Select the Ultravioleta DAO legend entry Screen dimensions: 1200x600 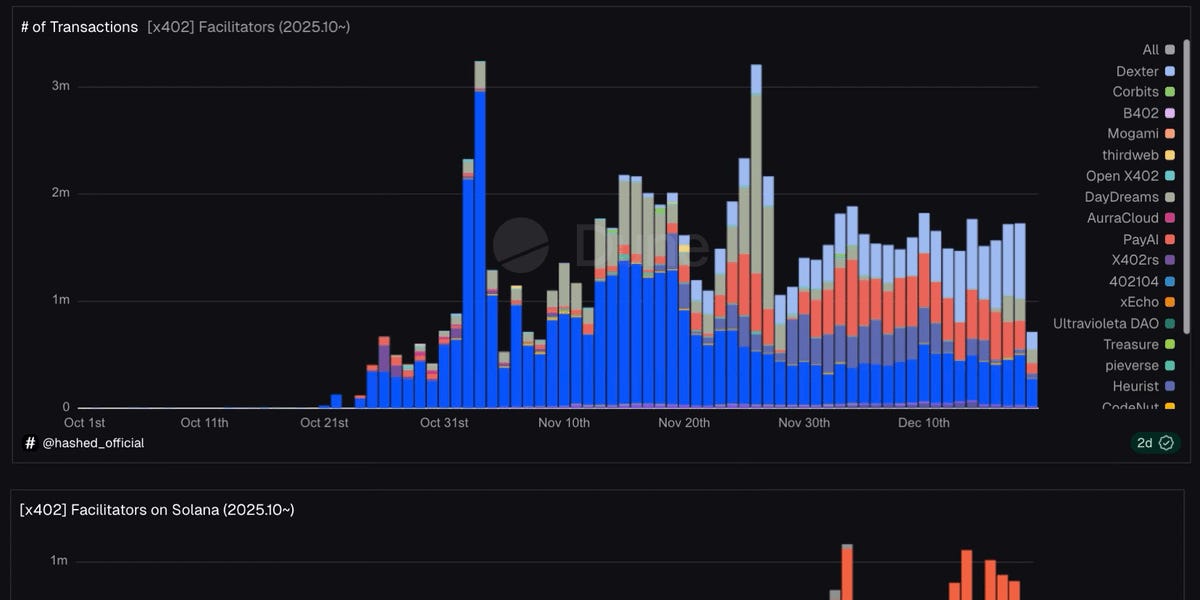pyautogui.click(x=1105, y=323)
